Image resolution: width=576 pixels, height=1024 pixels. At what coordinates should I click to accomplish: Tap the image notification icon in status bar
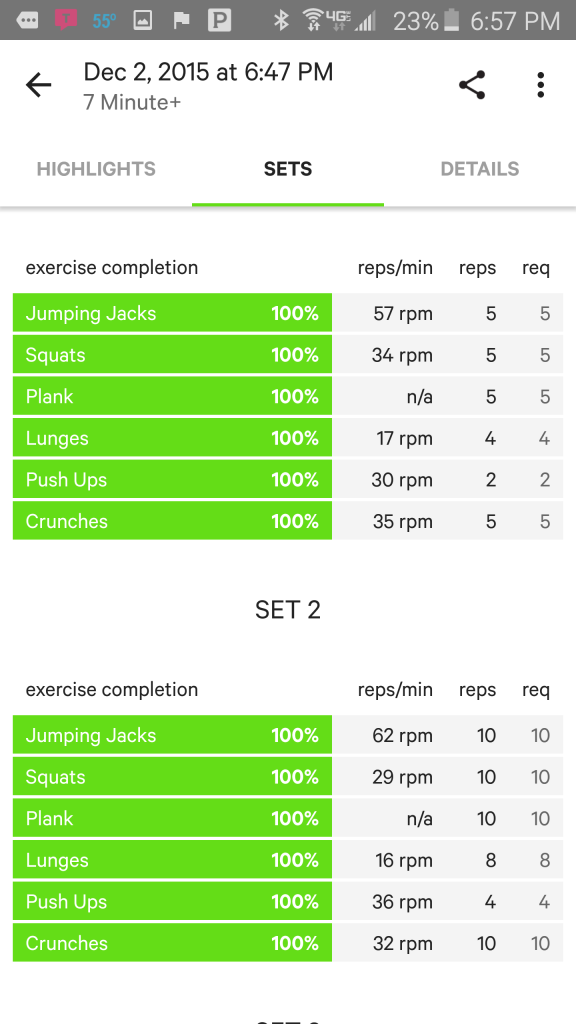point(143,20)
